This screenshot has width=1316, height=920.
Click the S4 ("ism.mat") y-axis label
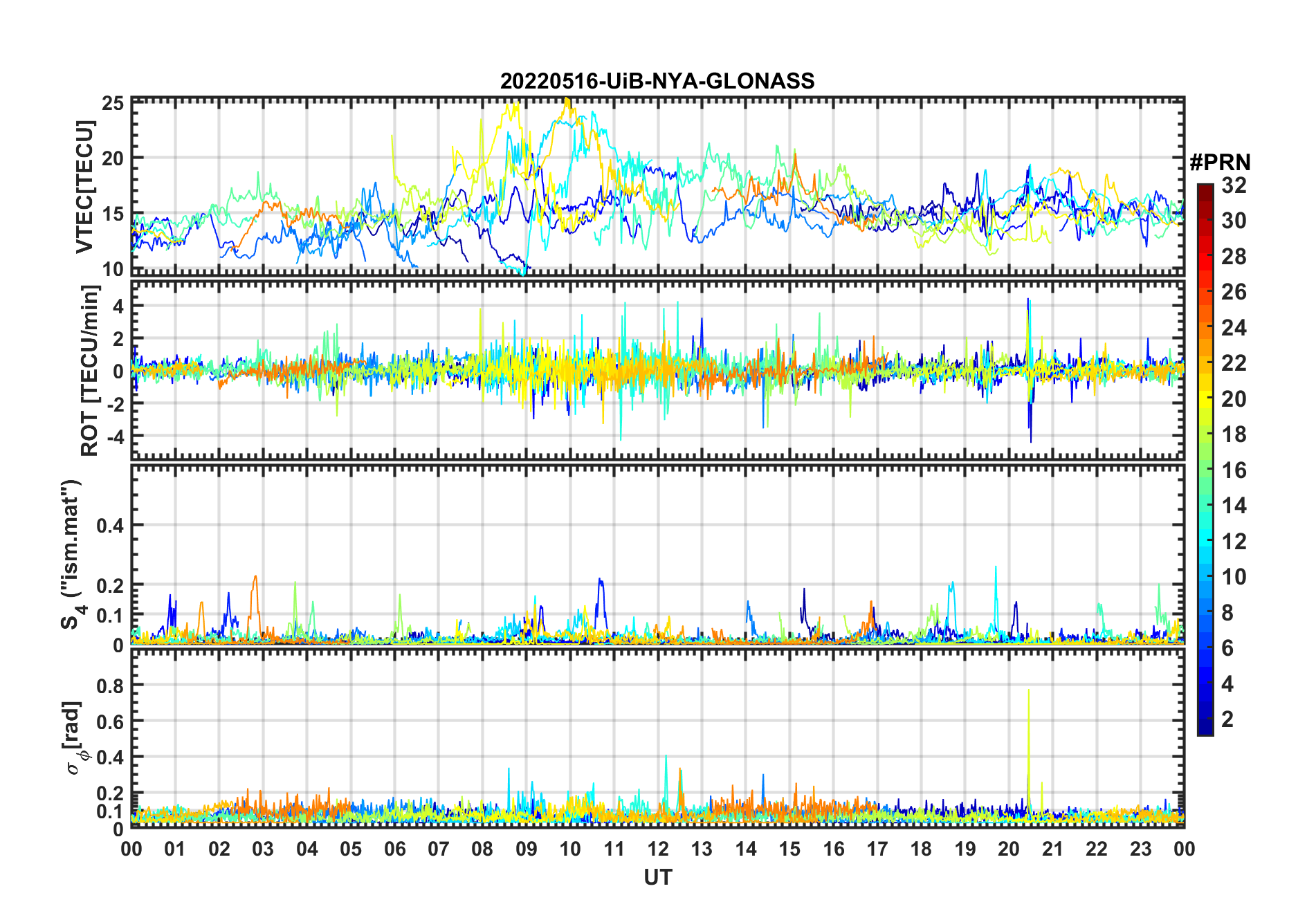tap(72, 554)
